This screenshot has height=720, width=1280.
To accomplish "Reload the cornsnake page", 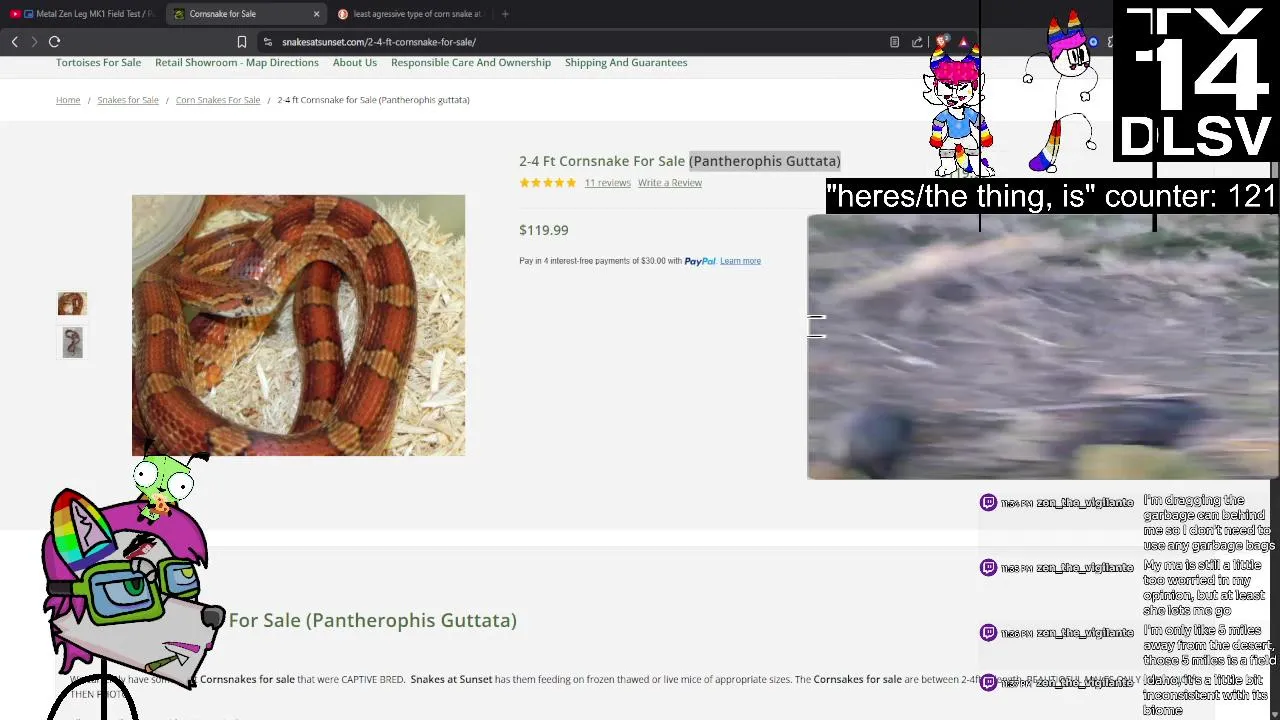I will click(55, 42).
